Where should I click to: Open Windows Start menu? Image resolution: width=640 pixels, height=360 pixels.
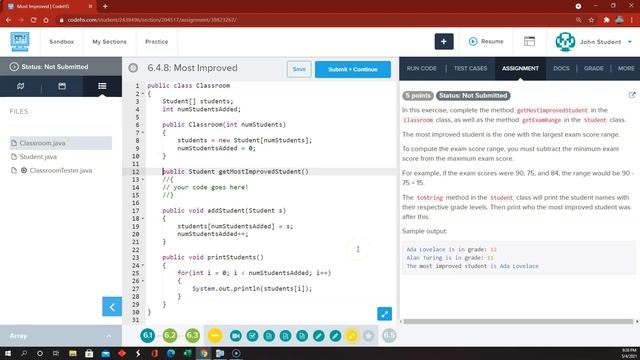pyautogui.click(x=8, y=353)
